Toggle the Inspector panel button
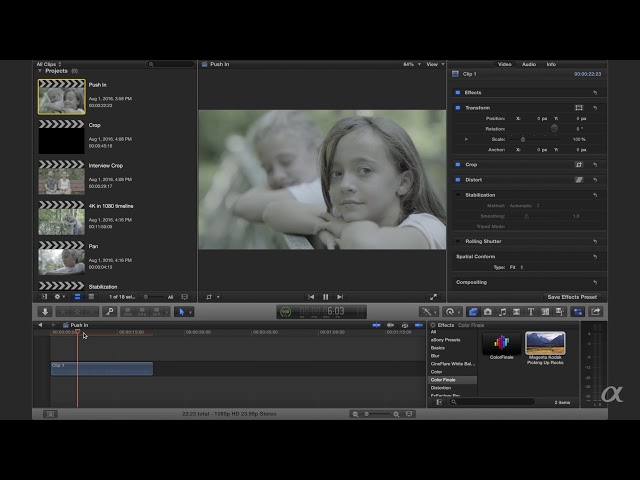This screenshot has height=480, width=640. click(x=578, y=312)
